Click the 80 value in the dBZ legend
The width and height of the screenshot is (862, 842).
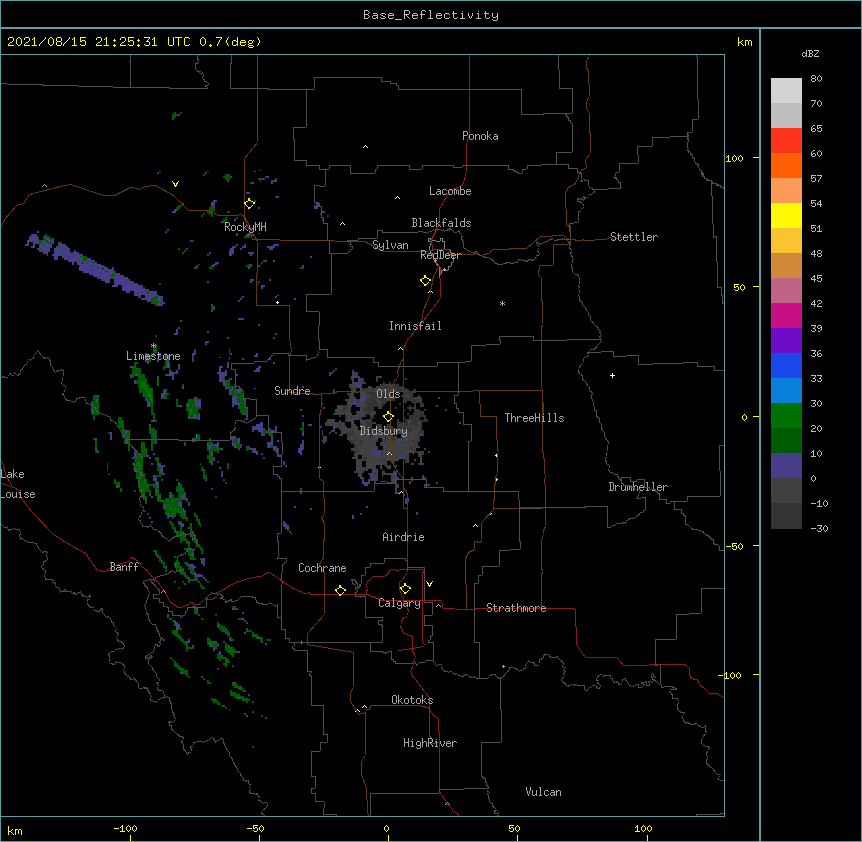tap(816, 79)
